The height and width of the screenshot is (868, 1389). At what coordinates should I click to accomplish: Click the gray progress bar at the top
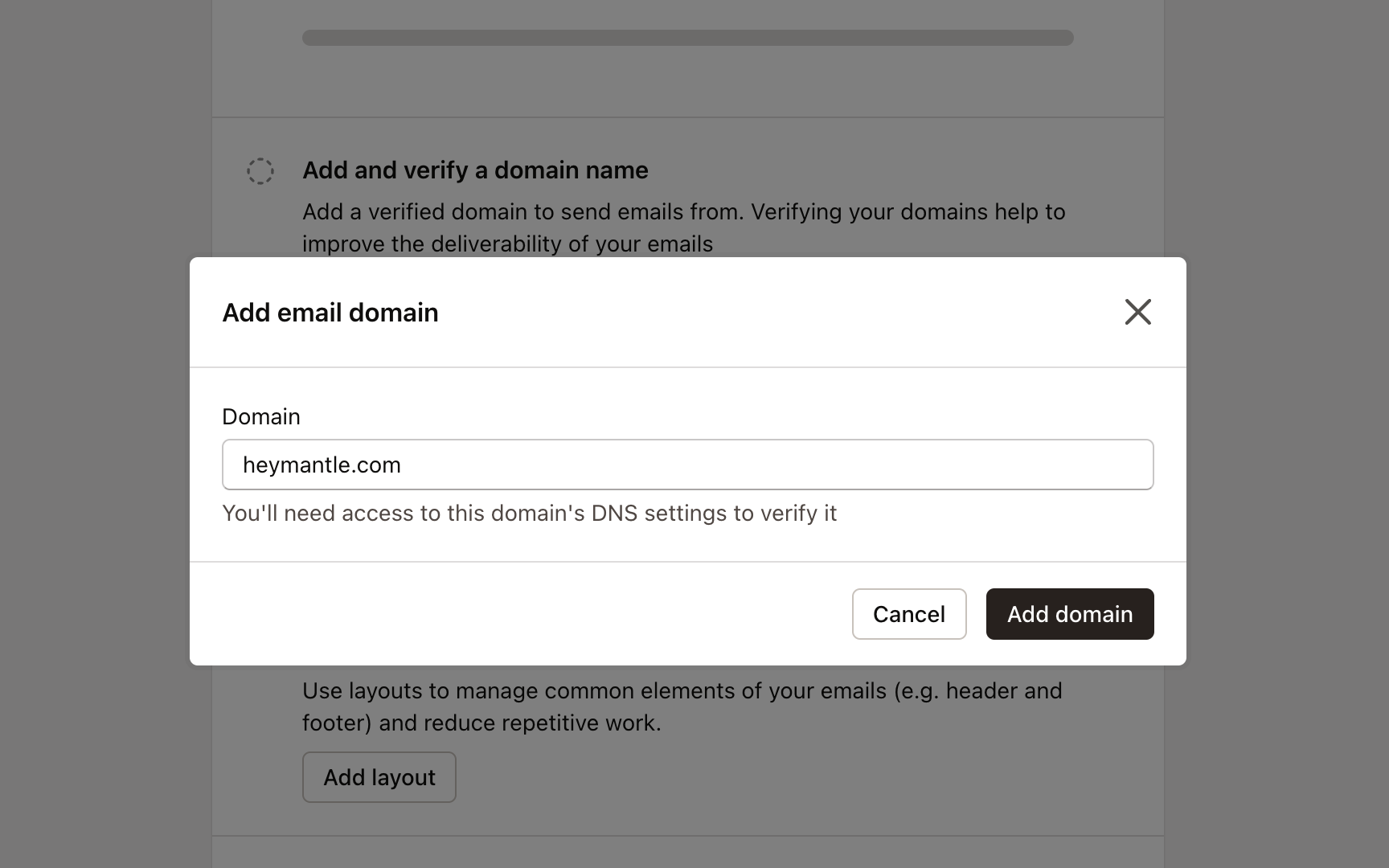pos(687,37)
